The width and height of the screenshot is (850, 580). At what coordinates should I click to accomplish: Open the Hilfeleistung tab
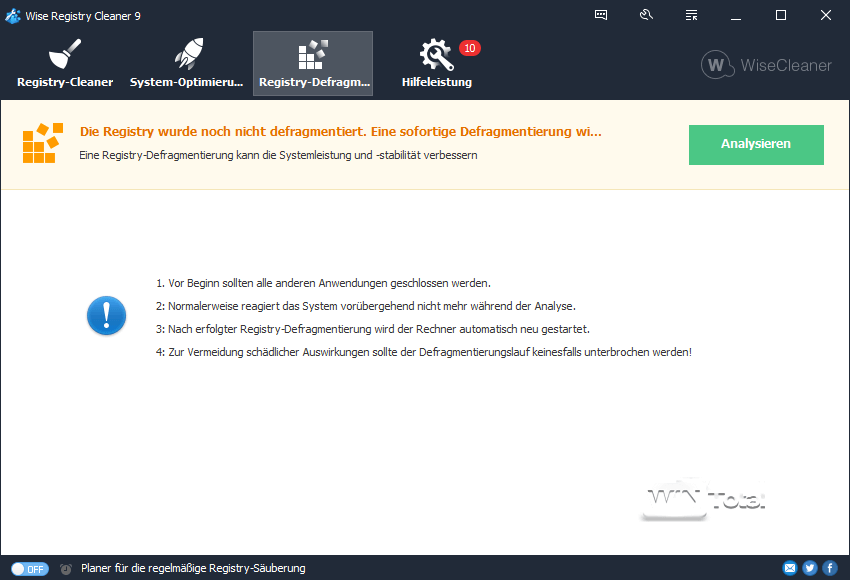click(437, 63)
